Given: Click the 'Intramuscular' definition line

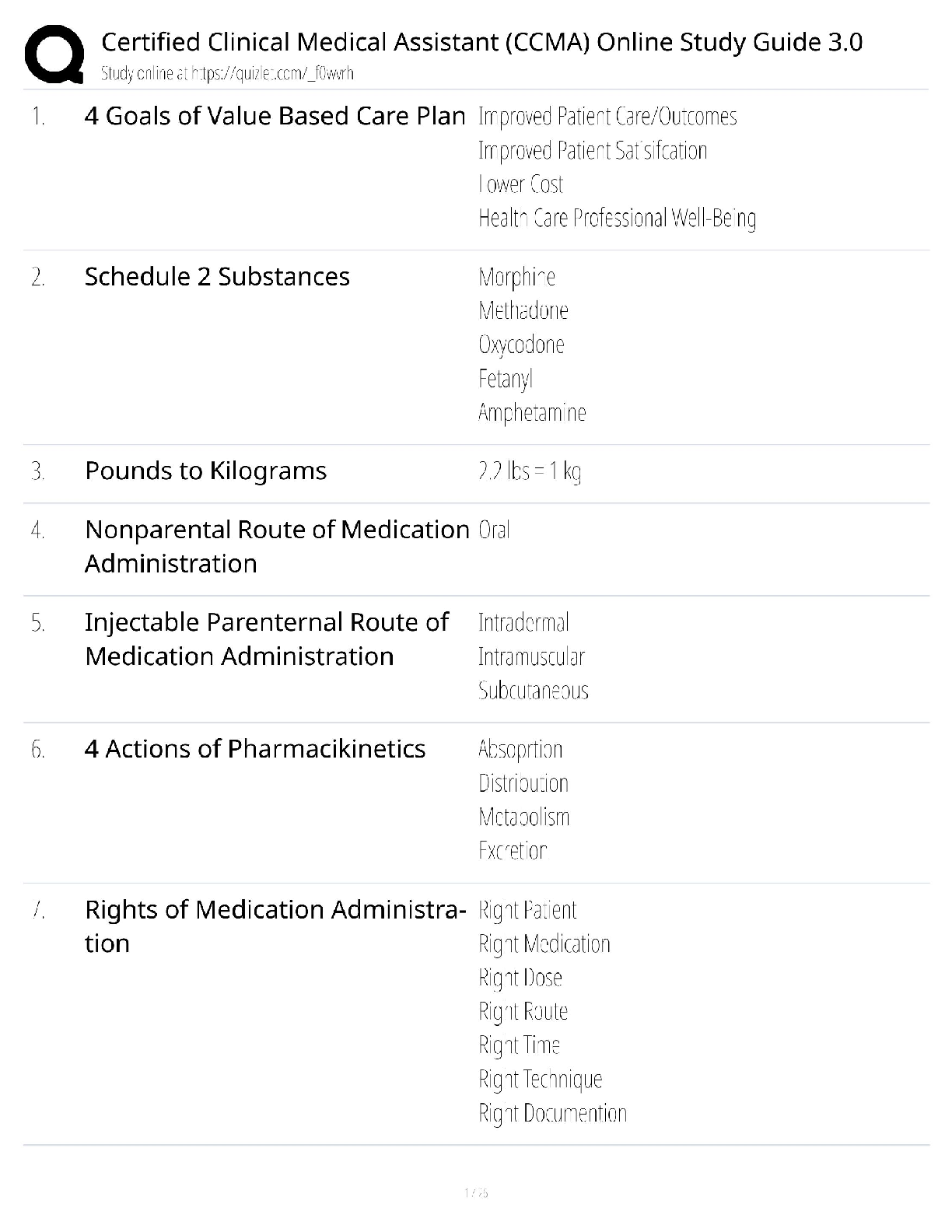Looking at the screenshot, I should click(531, 657).
